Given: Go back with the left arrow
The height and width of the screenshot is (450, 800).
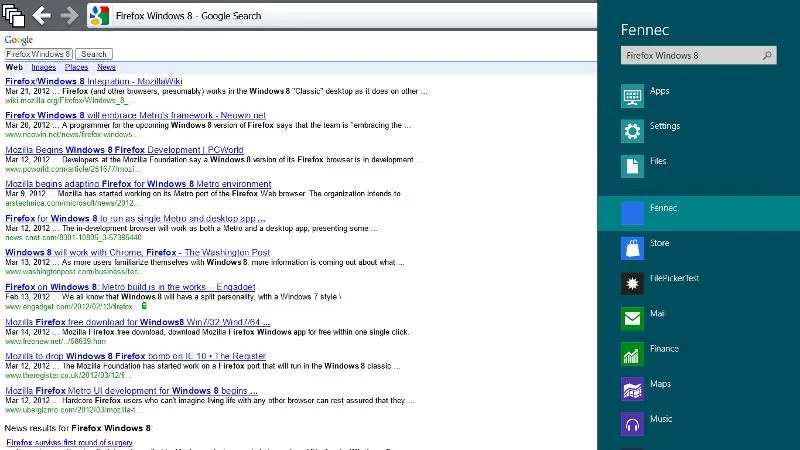Looking at the screenshot, I should tap(41, 15).
